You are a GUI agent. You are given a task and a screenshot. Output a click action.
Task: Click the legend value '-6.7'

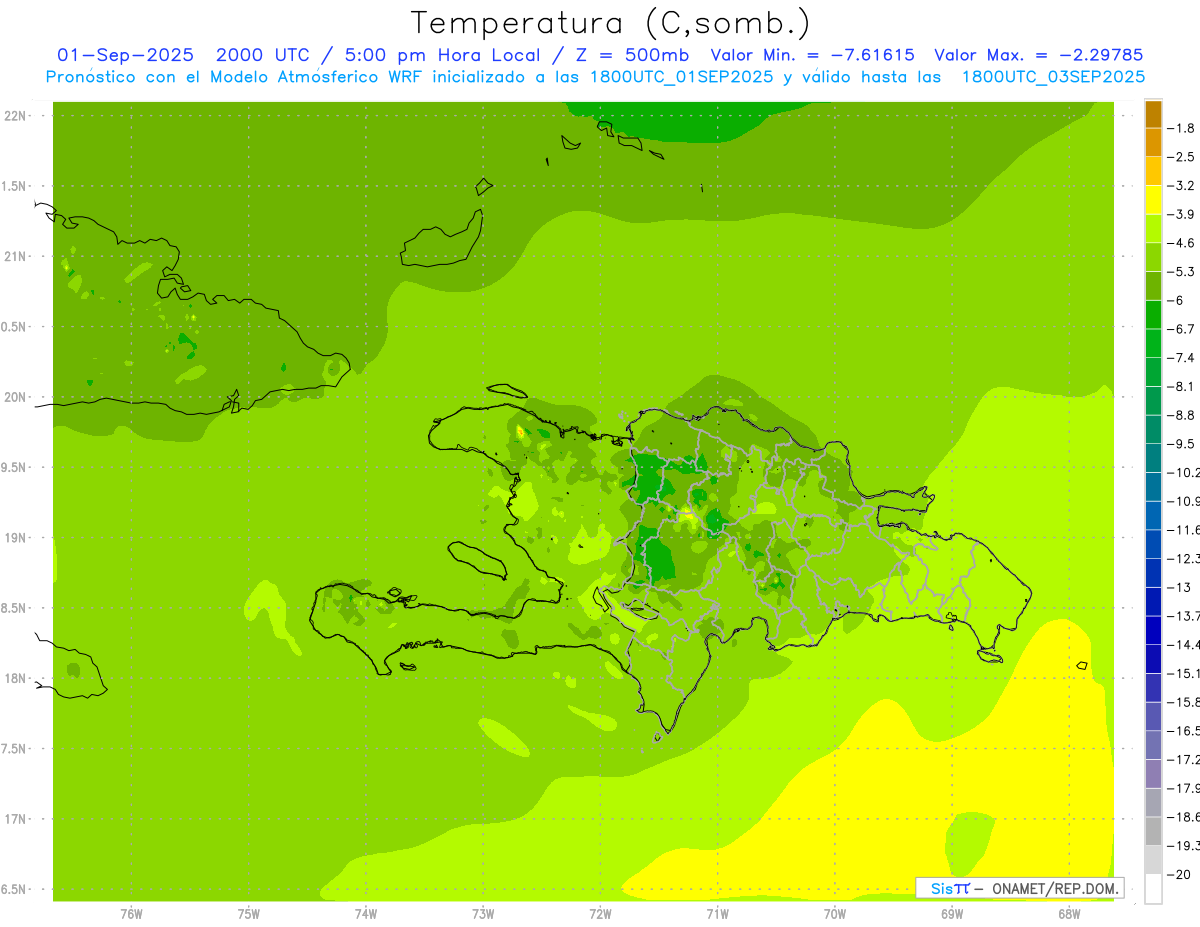coord(1180,329)
